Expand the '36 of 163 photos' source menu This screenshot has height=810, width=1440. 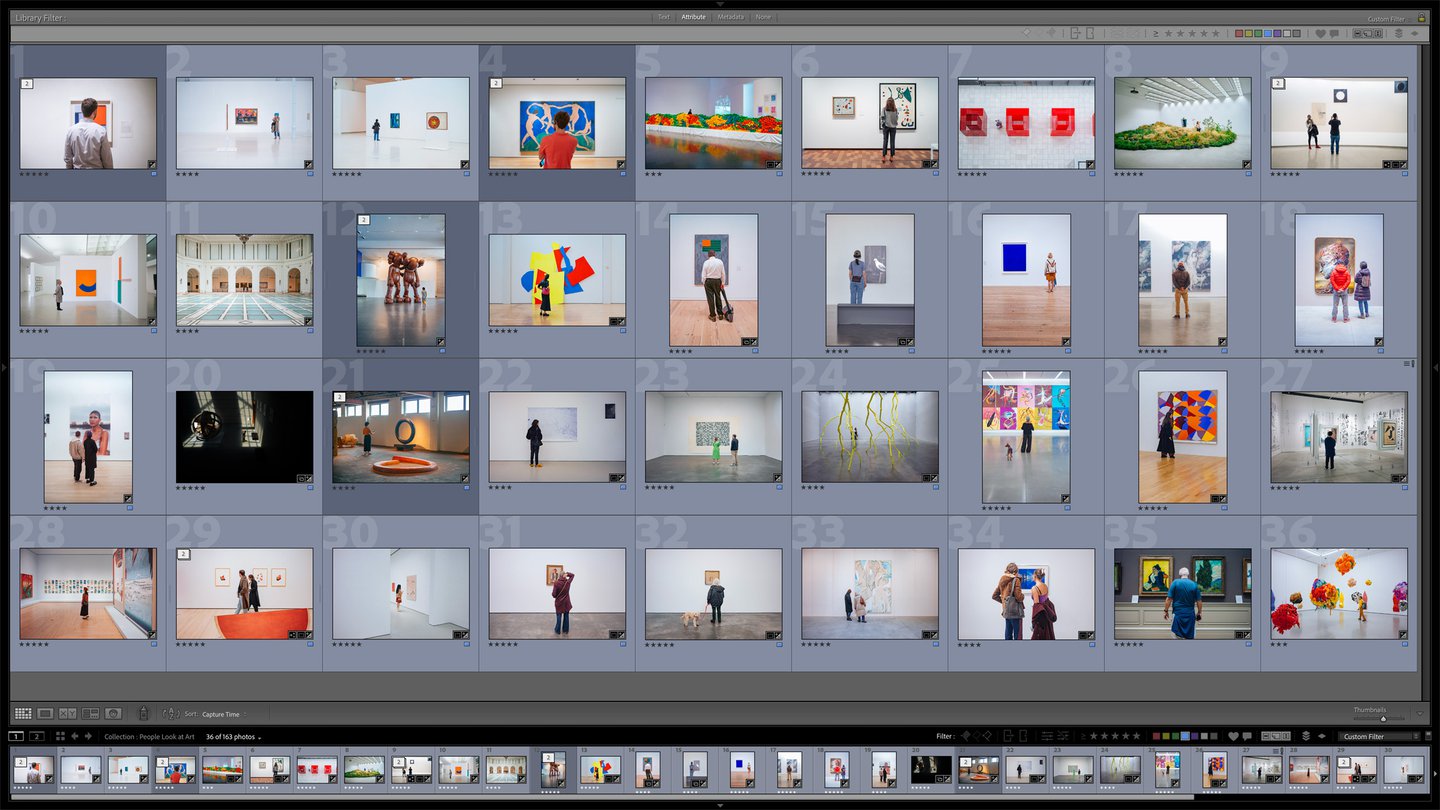click(233, 737)
